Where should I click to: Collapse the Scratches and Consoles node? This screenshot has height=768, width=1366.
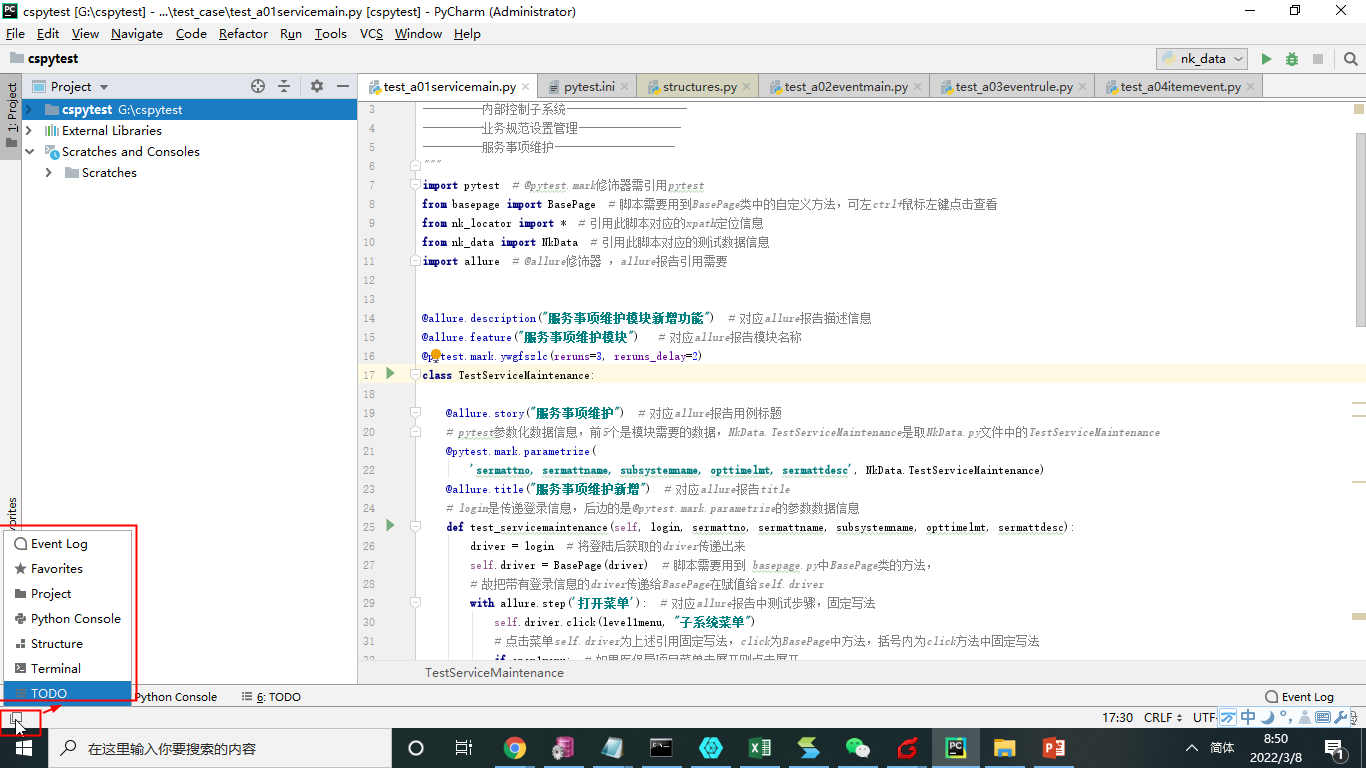tap(29, 151)
